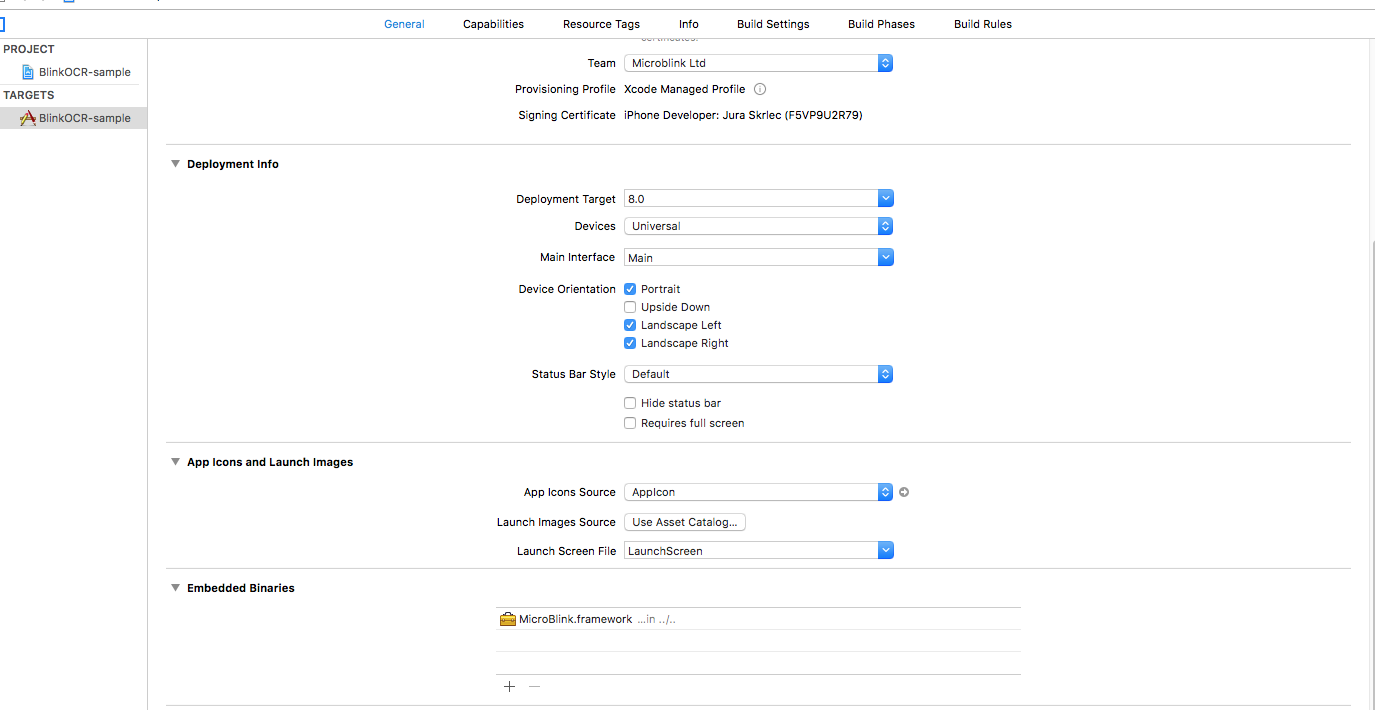
Task: Switch to the Capabilities tab
Action: click(493, 24)
